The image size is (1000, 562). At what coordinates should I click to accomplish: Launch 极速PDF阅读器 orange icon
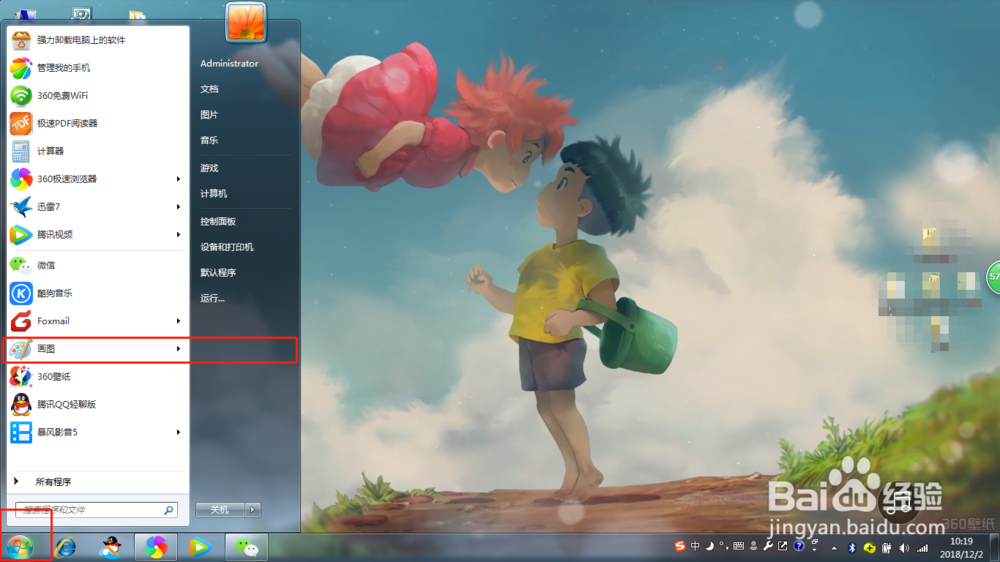[x=20, y=123]
